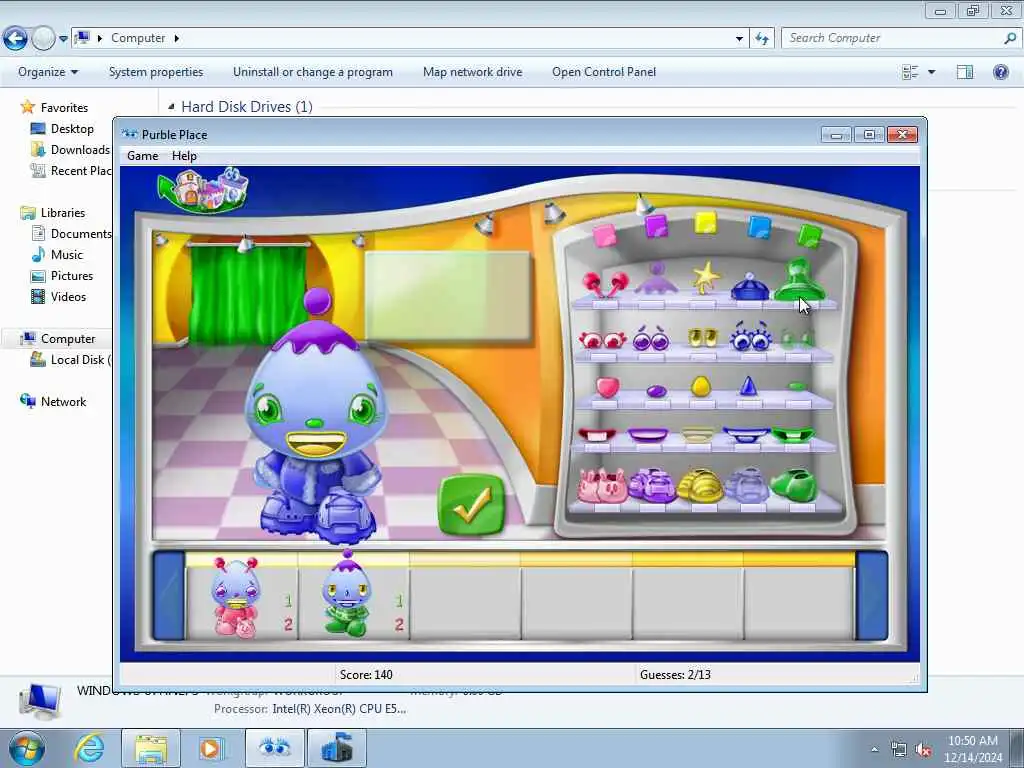Screen dimensions: 1024x768
Task: Select the blue spiky eyes
Action: pyautogui.click(x=750, y=336)
